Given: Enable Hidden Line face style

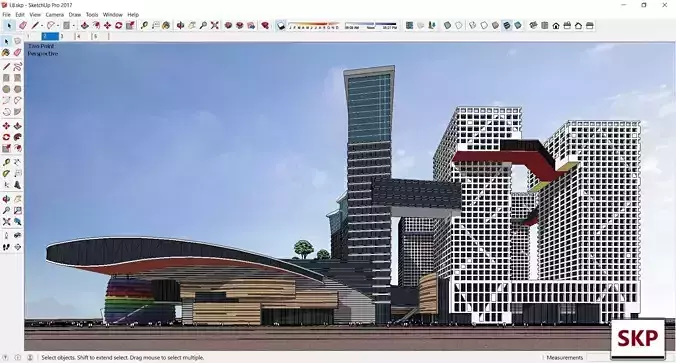Looking at the screenshot, I should [484, 25].
